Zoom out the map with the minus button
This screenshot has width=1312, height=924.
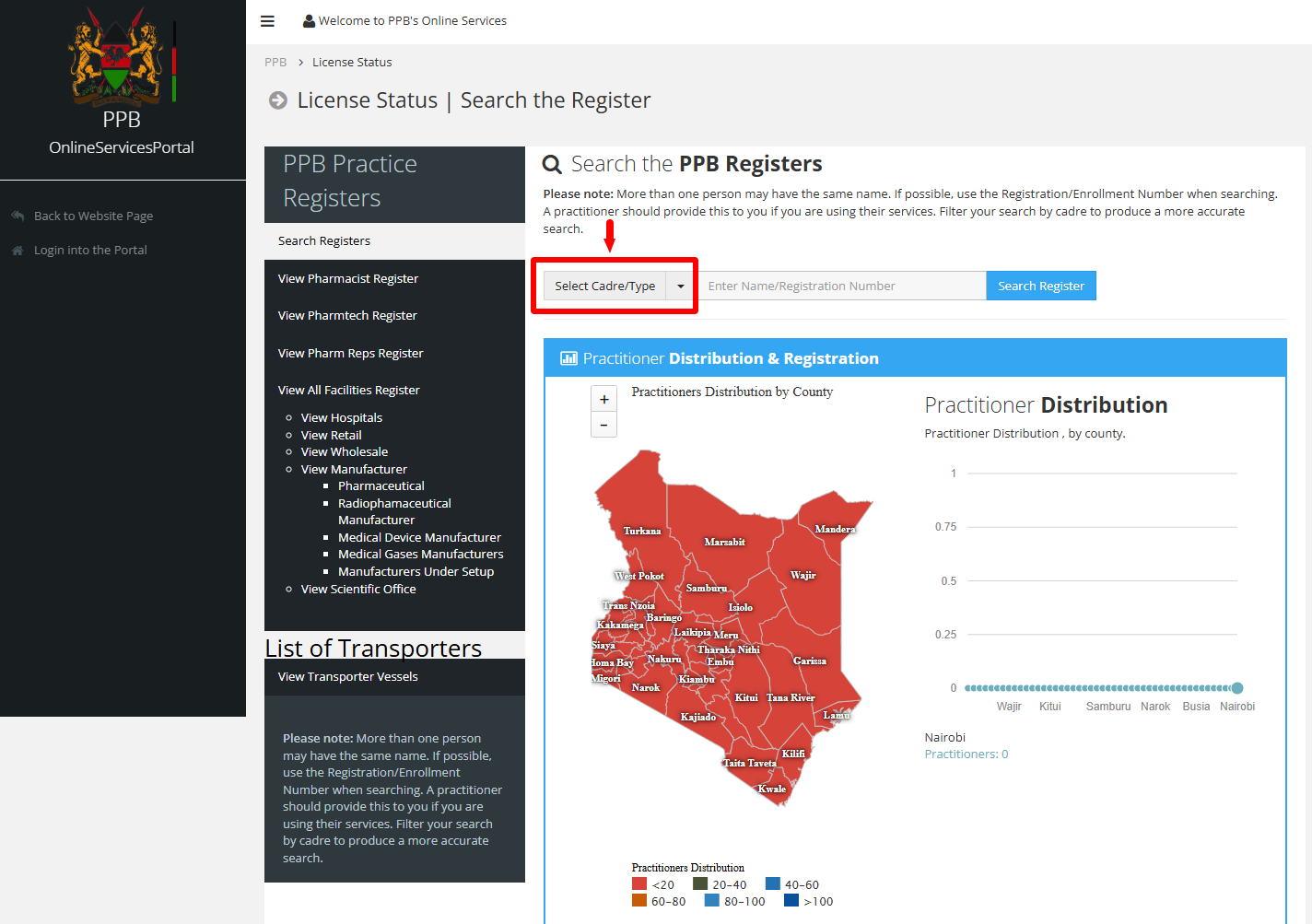pyautogui.click(x=603, y=425)
